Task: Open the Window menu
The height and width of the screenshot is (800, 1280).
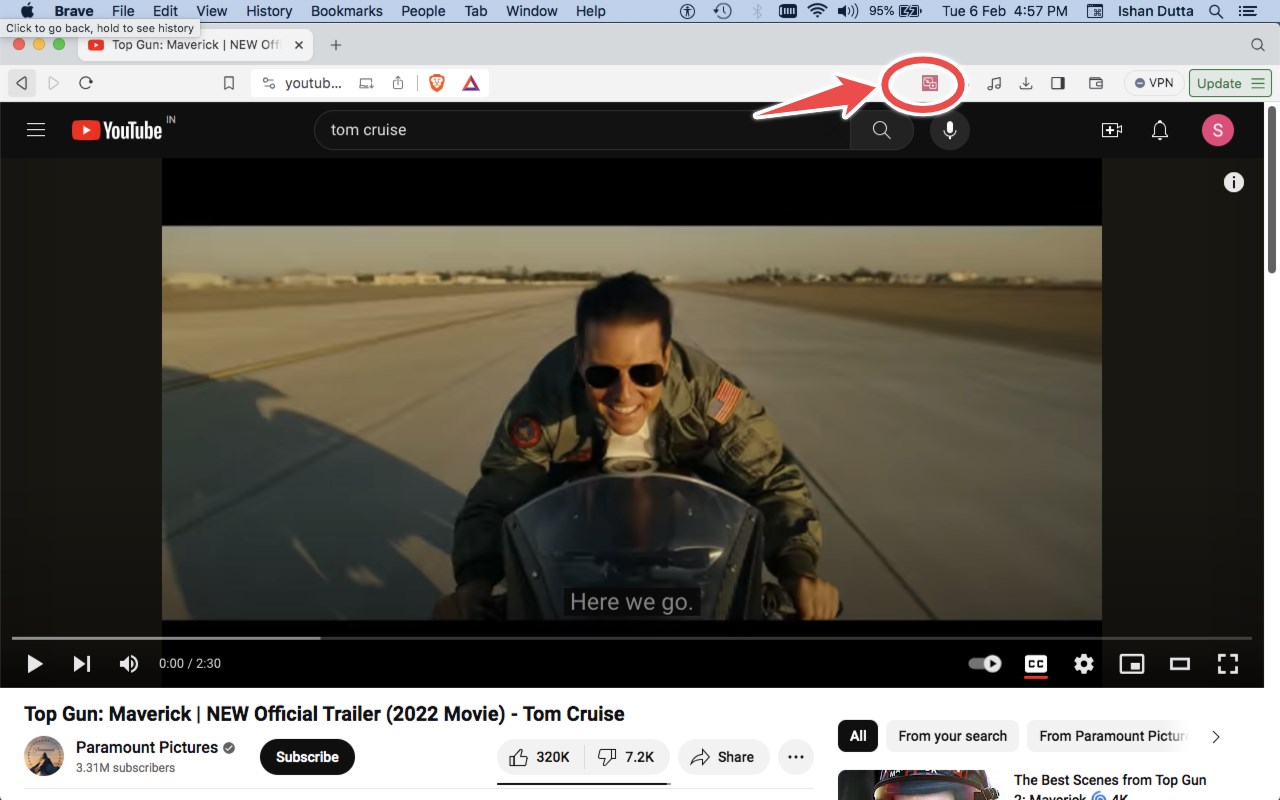Action: click(532, 11)
